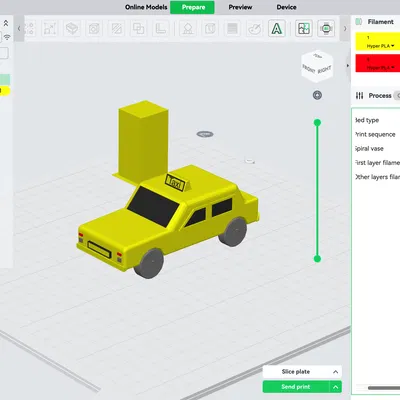Click the partially hidden Move tool icon

(29, 29)
